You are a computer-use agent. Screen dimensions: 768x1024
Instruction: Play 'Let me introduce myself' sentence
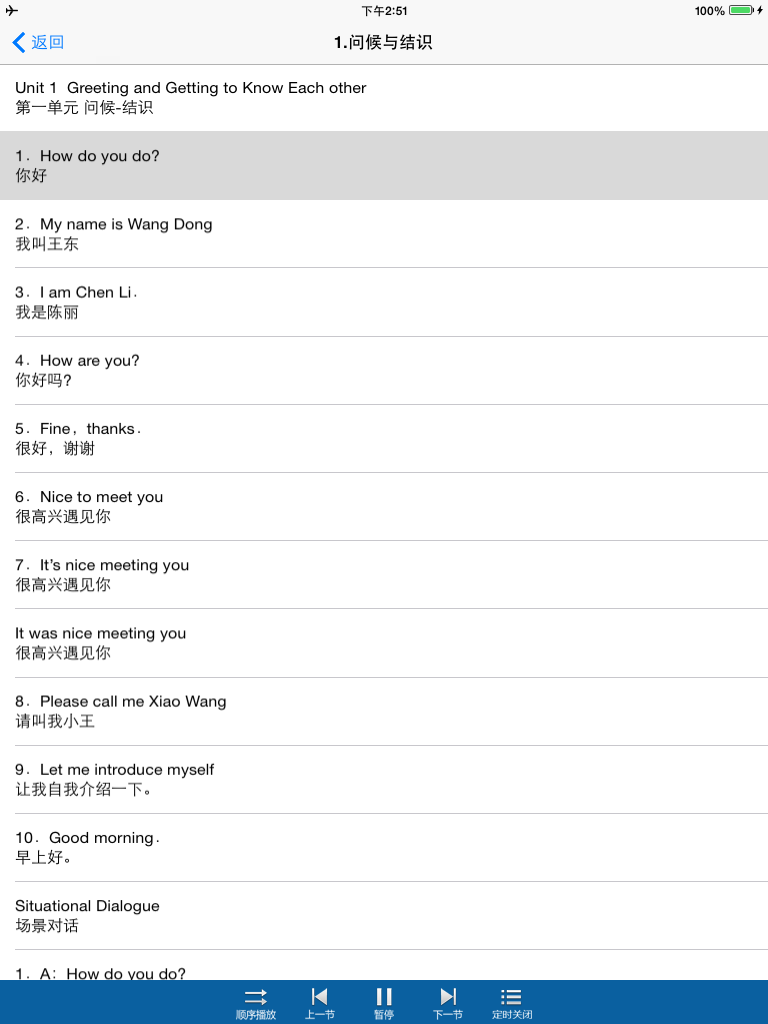coord(384,779)
